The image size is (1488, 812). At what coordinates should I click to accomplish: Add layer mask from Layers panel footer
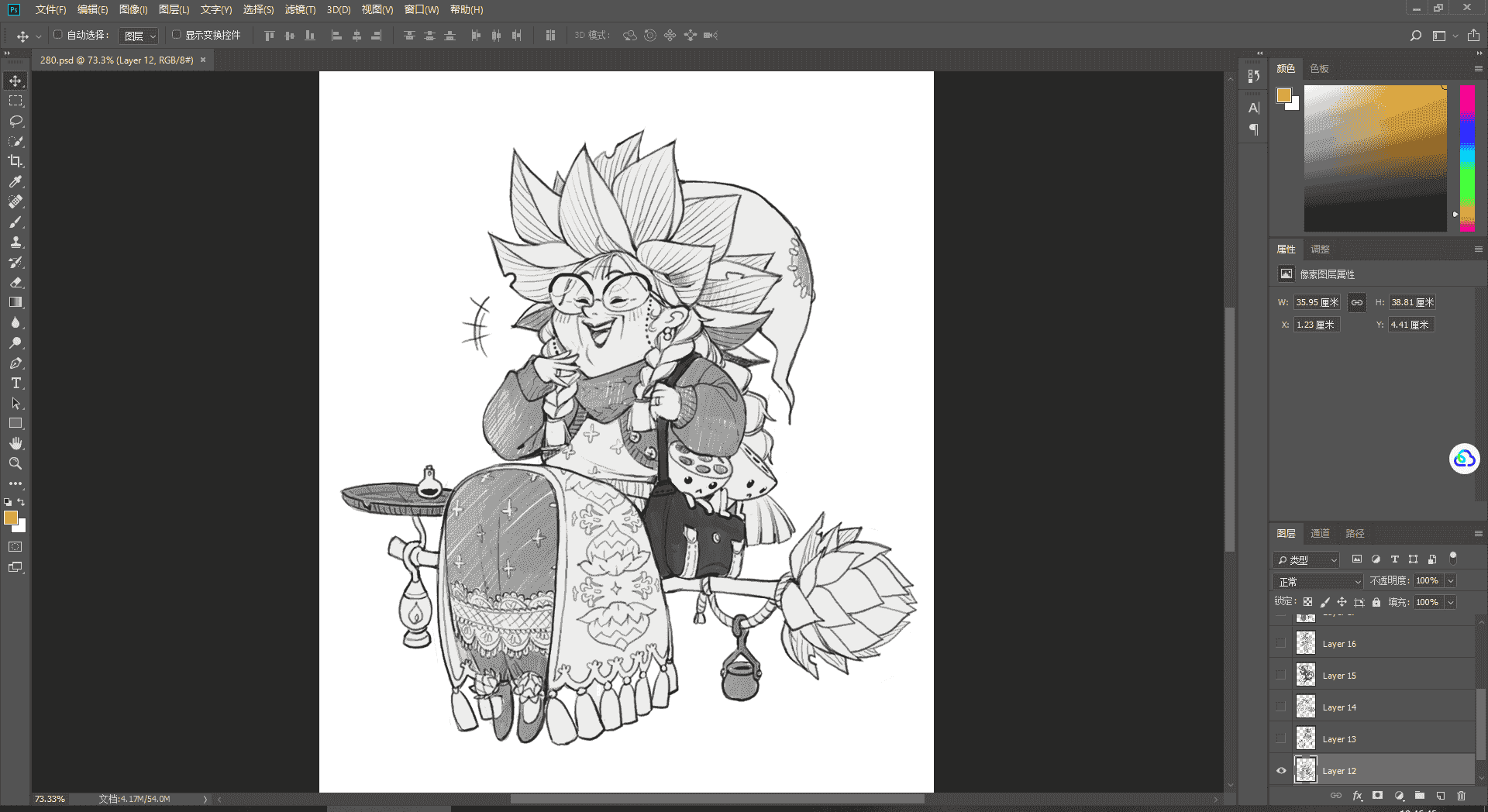(x=1377, y=796)
